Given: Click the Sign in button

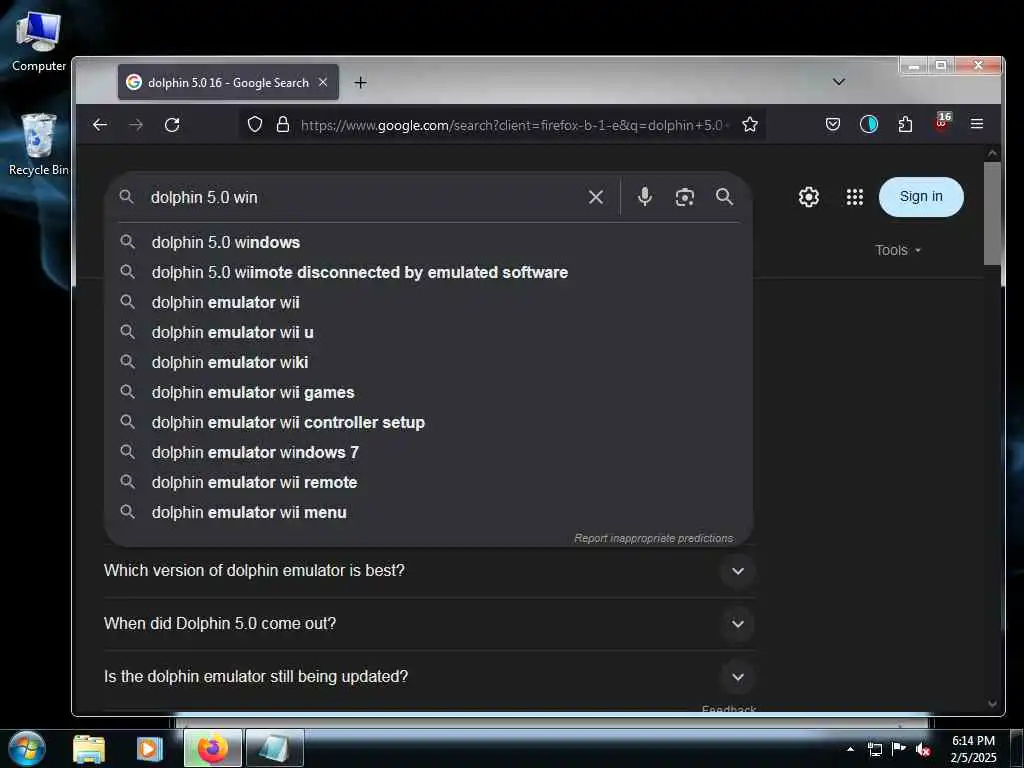Looking at the screenshot, I should 921,197.
